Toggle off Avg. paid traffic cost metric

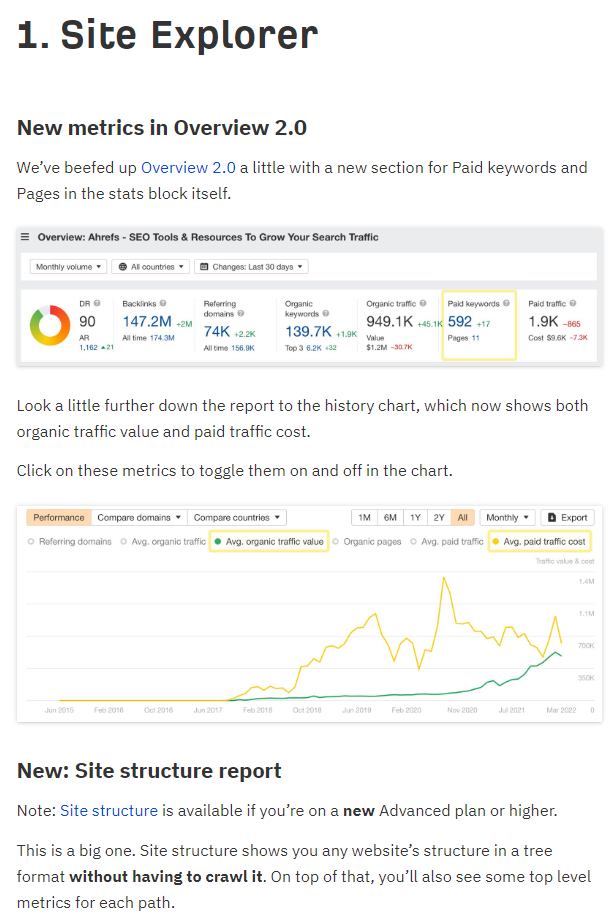[539, 542]
